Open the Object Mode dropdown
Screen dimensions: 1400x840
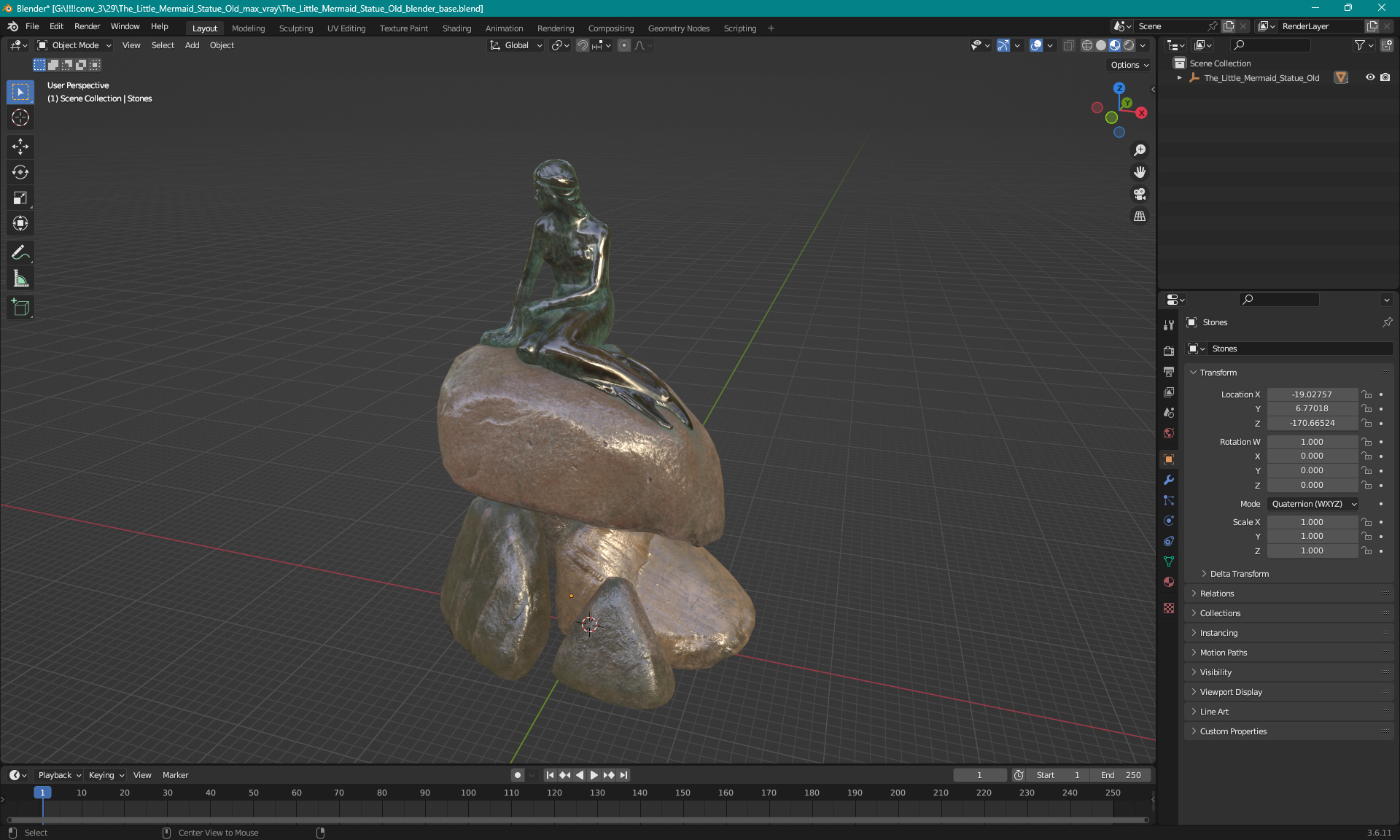[74, 45]
